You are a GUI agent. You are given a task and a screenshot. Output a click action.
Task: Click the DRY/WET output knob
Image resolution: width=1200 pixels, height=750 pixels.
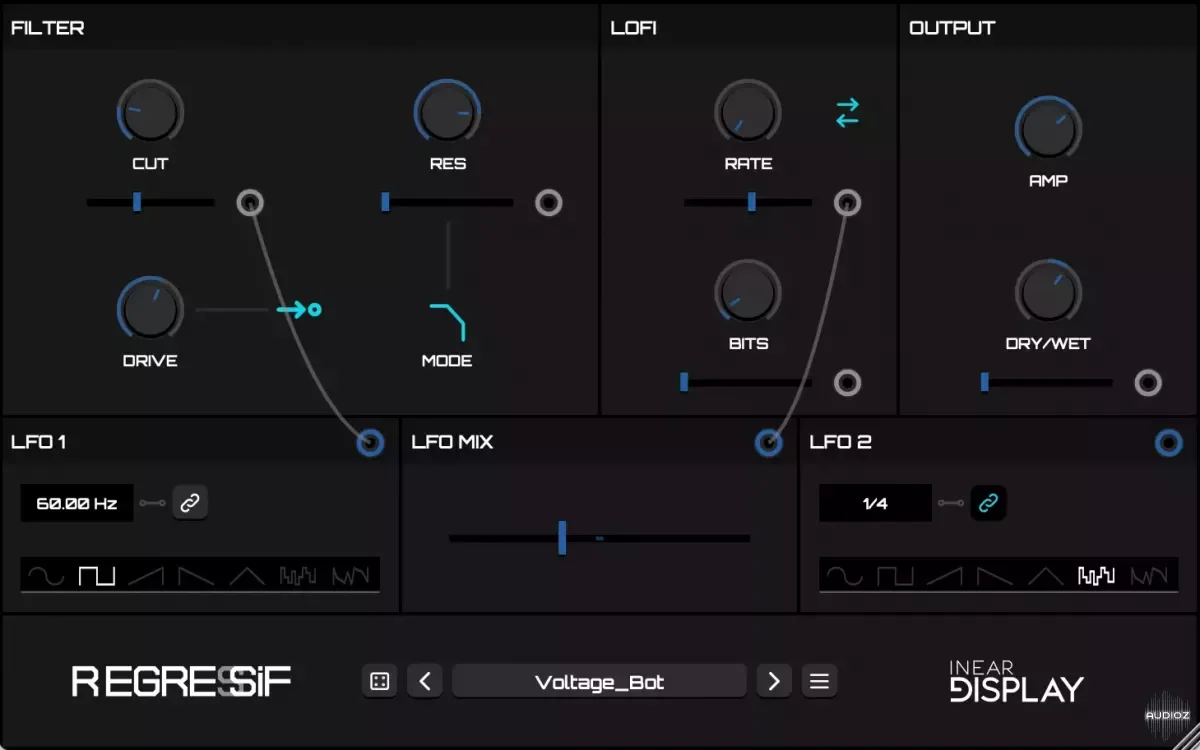pyautogui.click(x=1048, y=292)
